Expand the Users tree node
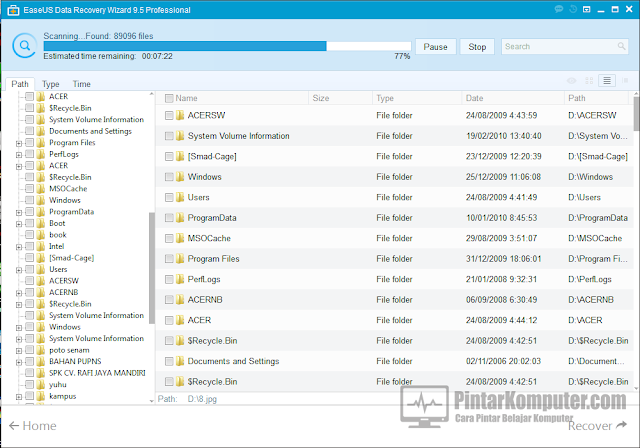This screenshot has width=640, height=448. tap(19, 270)
